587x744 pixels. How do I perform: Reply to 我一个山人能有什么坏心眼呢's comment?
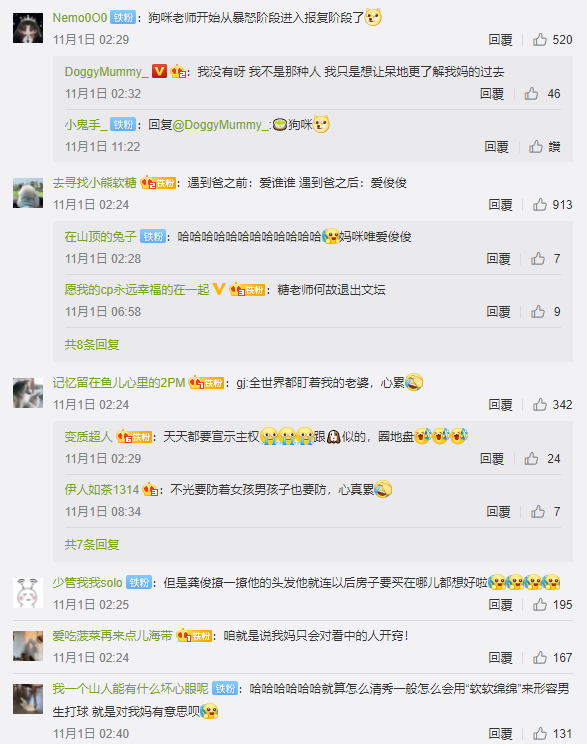point(501,734)
